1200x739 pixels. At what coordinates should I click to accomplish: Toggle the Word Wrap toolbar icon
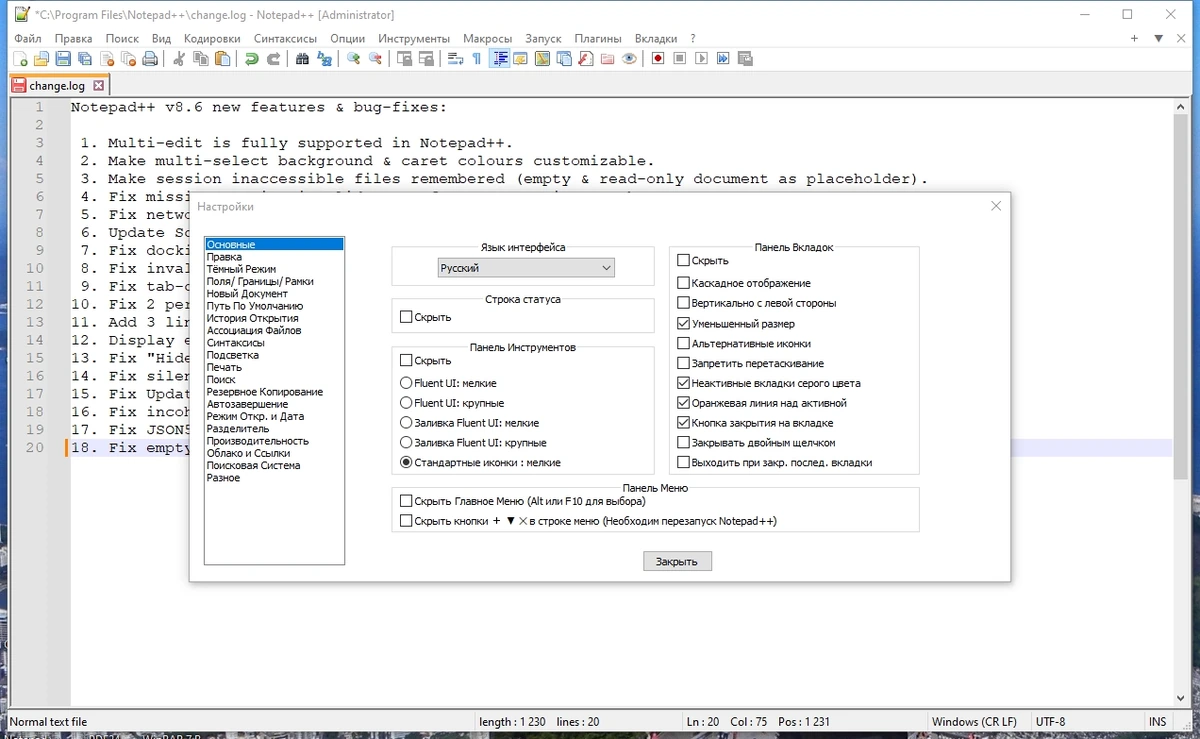pos(455,59)
